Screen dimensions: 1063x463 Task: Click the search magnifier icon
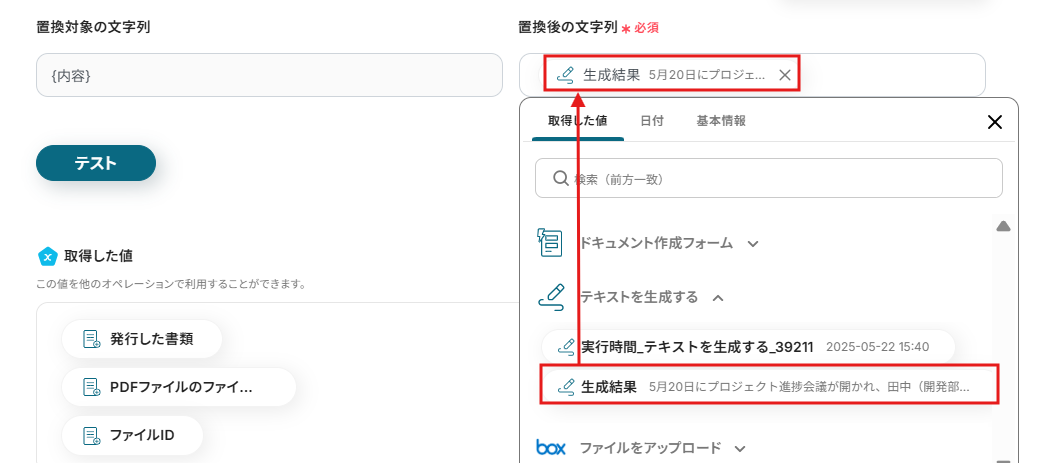pos(561,178)
